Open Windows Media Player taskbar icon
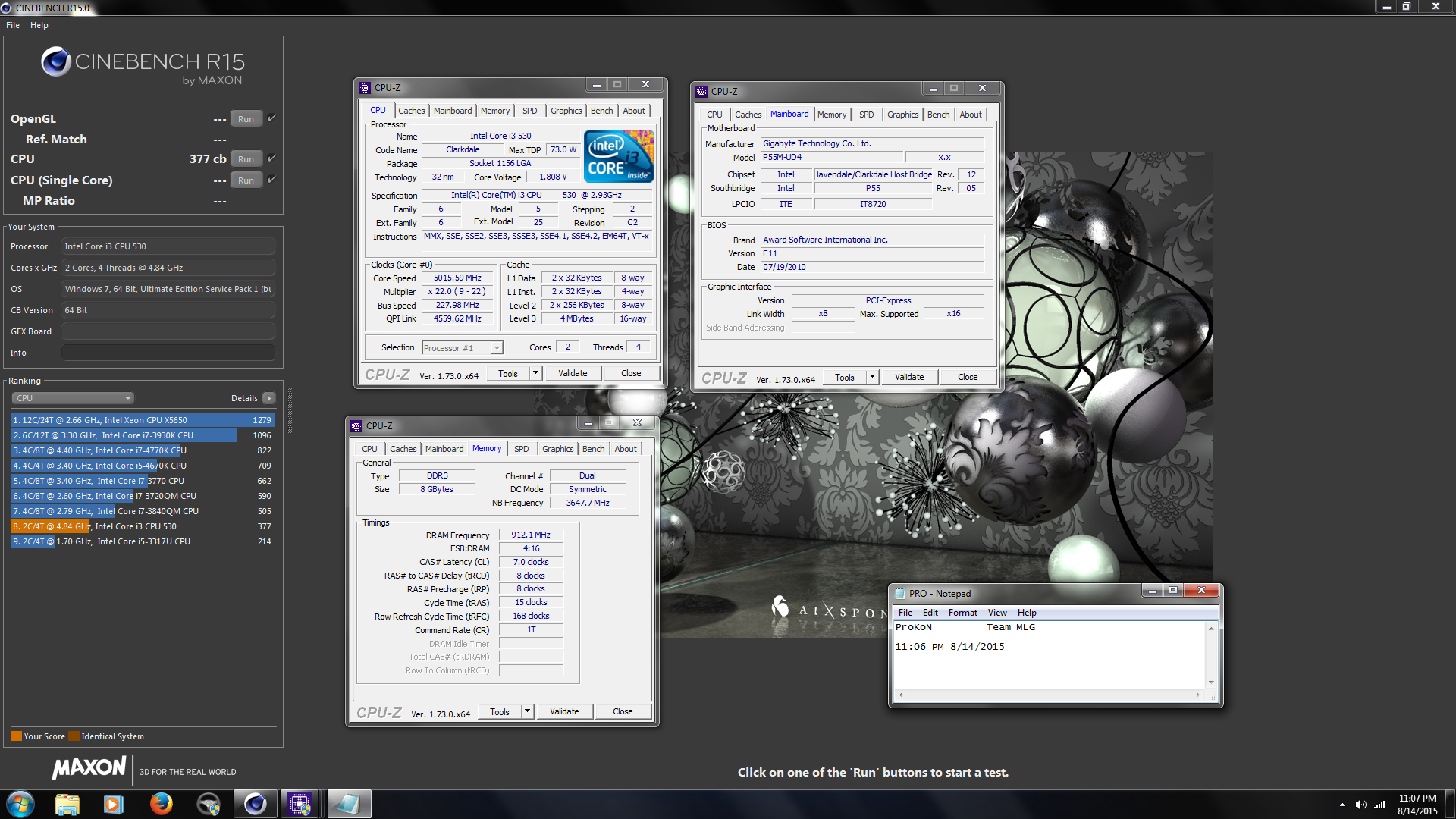1456x819 pixels. (114, 804)
